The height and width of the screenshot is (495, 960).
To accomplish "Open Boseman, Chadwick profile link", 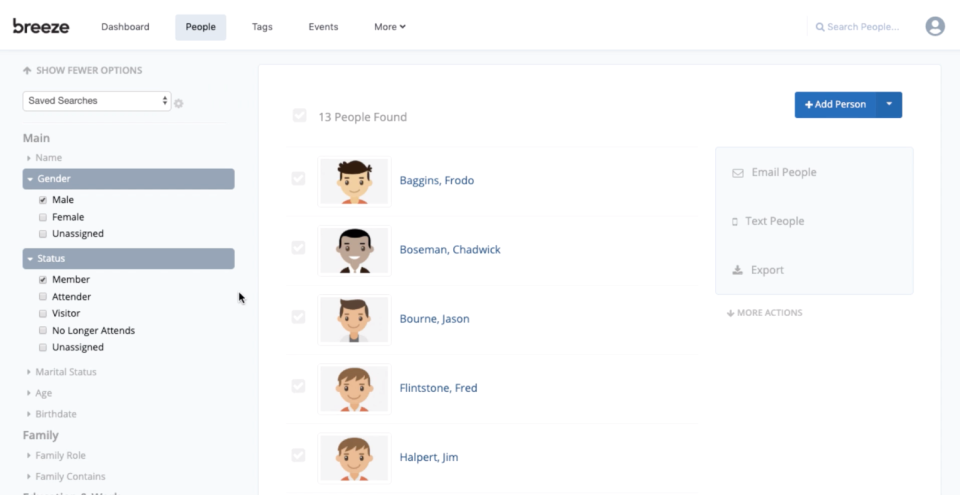I will click(x=450, y=250).
